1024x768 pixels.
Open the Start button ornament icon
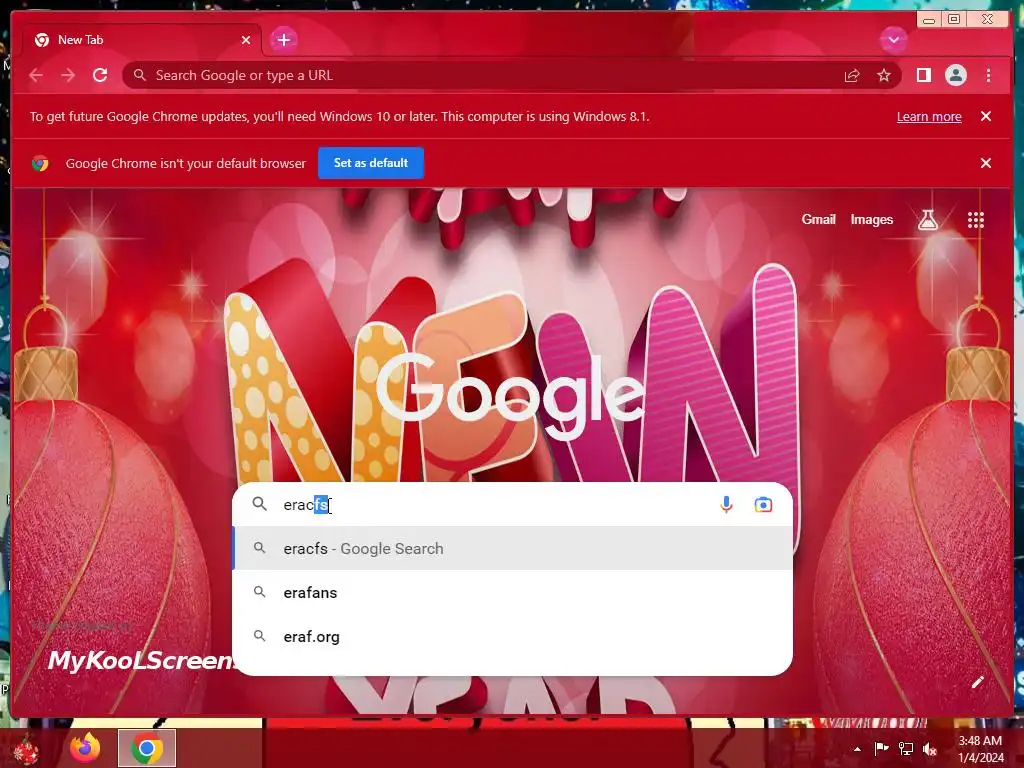click(26, 750)
